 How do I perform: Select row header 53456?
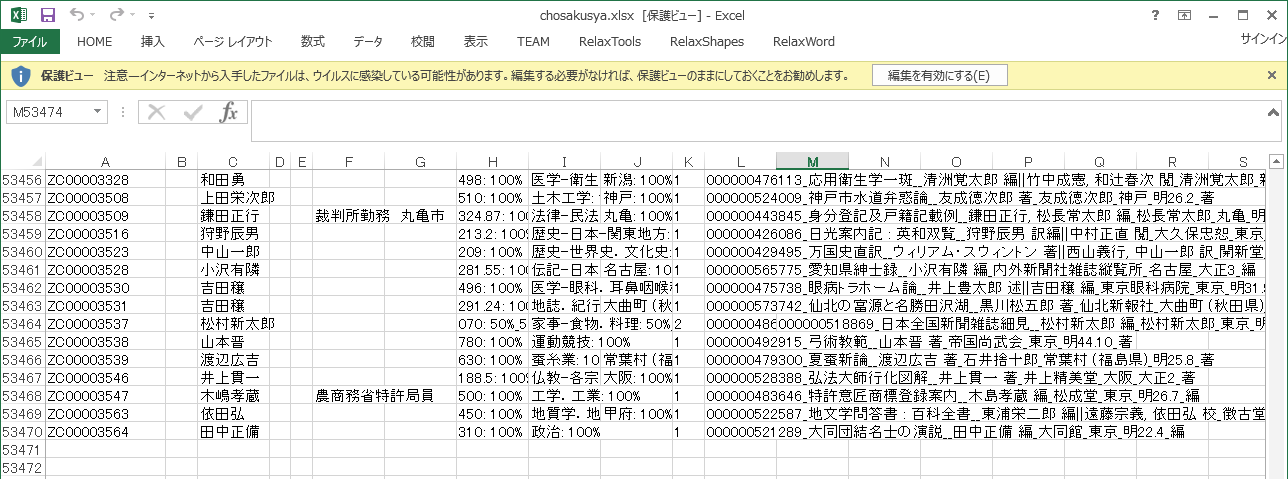click(22, 179)
